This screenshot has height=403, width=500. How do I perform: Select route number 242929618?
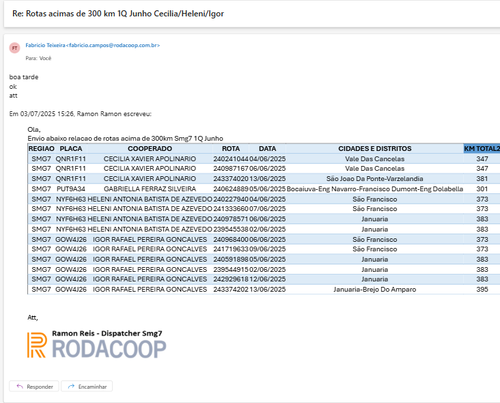231,279
